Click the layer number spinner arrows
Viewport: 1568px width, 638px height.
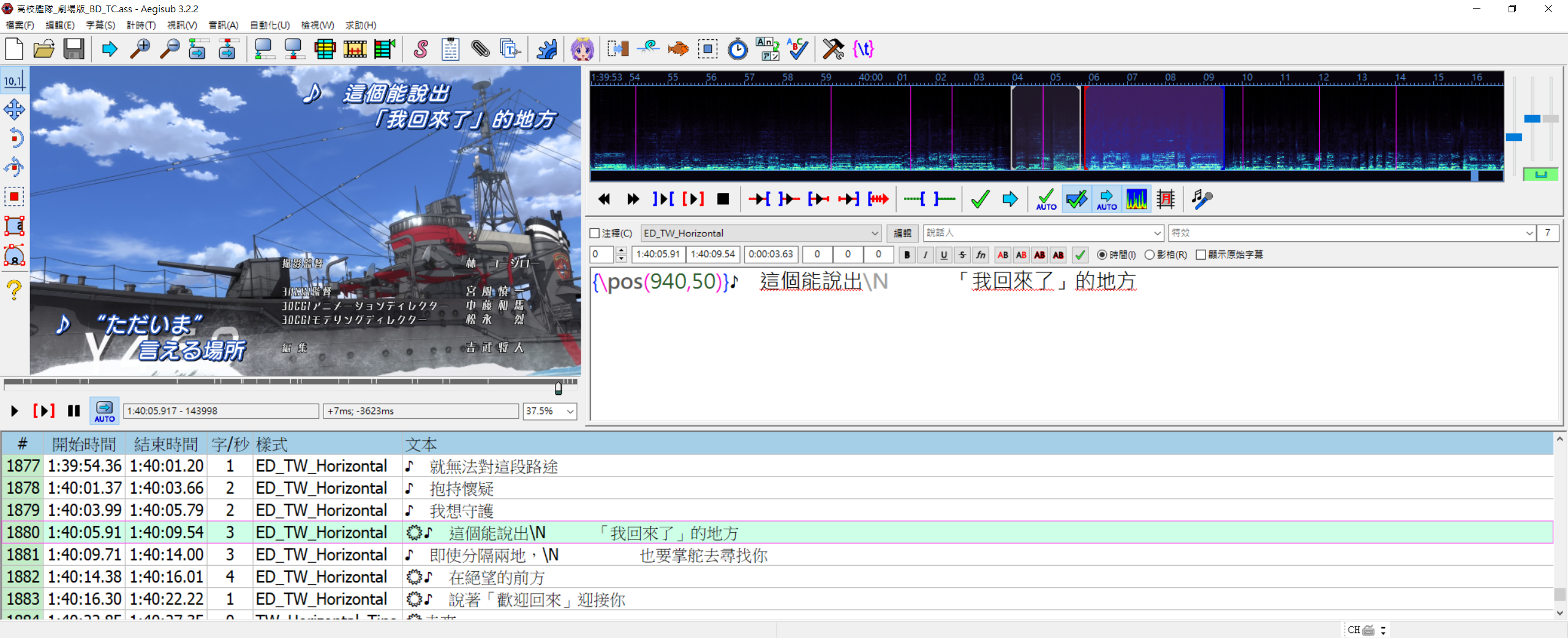[x=621, y=255]
